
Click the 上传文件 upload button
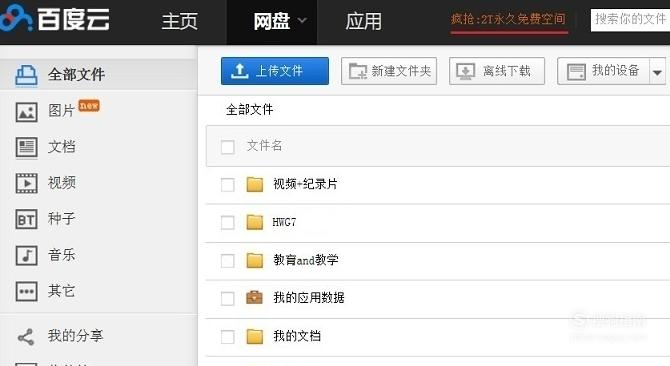[275, 71]
